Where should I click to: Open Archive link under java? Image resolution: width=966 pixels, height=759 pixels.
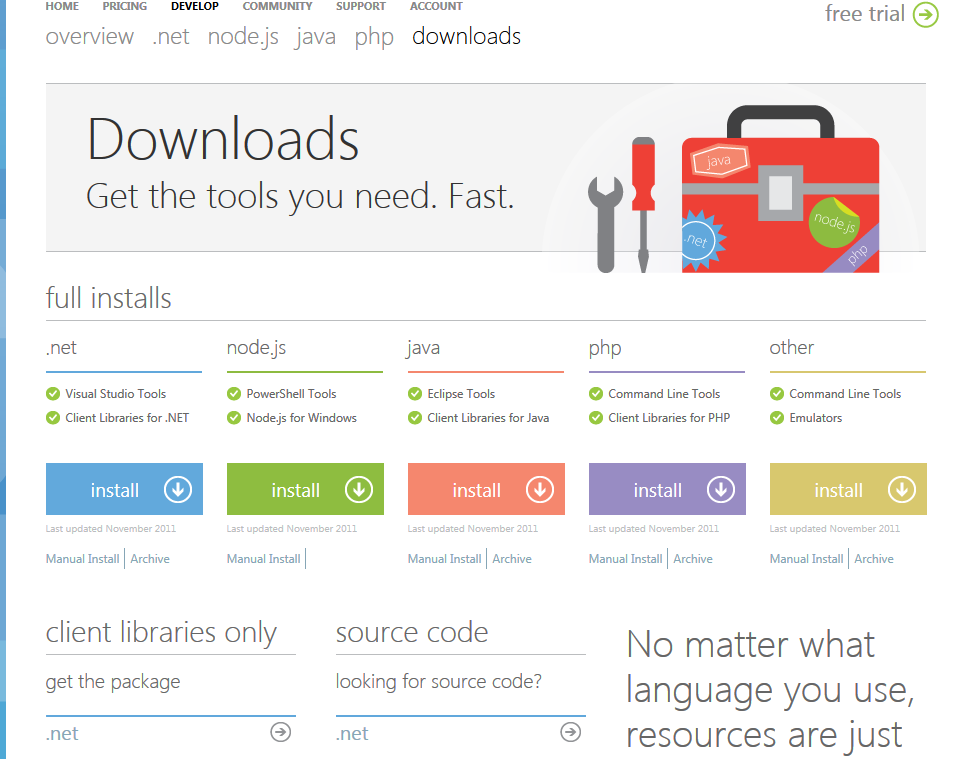(512, 559)
